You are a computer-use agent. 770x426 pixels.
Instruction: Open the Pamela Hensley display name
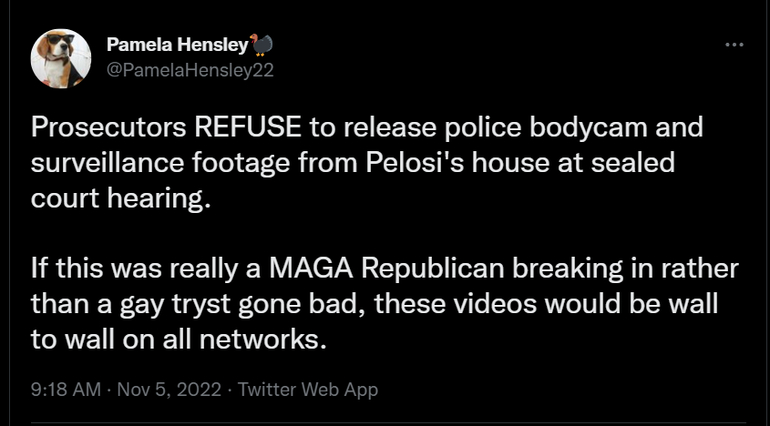click(178, 45)
